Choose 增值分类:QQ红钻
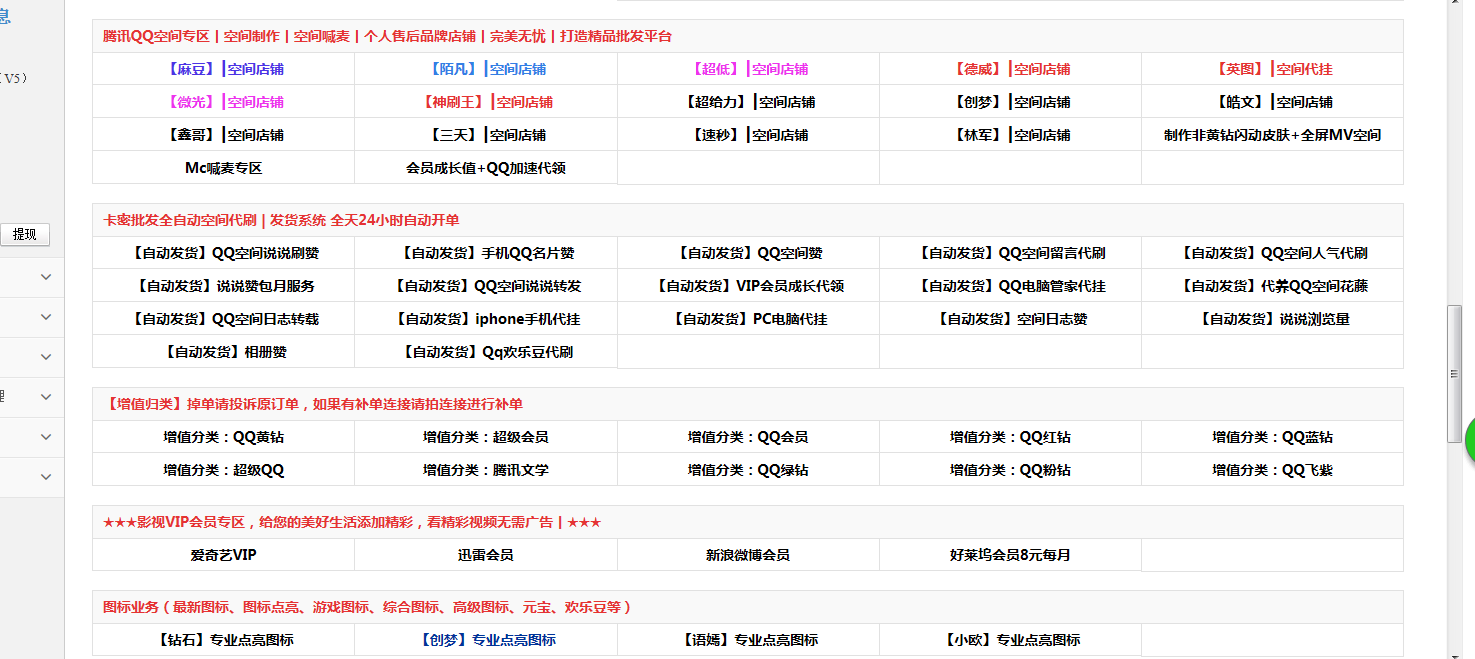 click(1010, 437)
